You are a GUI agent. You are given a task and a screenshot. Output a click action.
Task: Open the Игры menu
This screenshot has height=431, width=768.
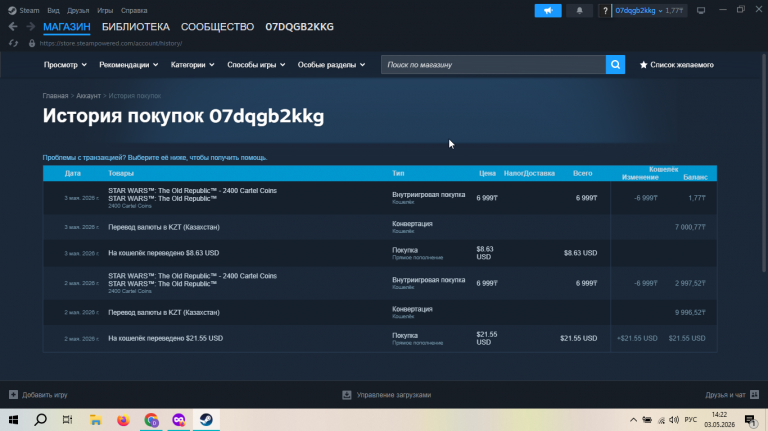pyautogui.click(x=105, y=10)
